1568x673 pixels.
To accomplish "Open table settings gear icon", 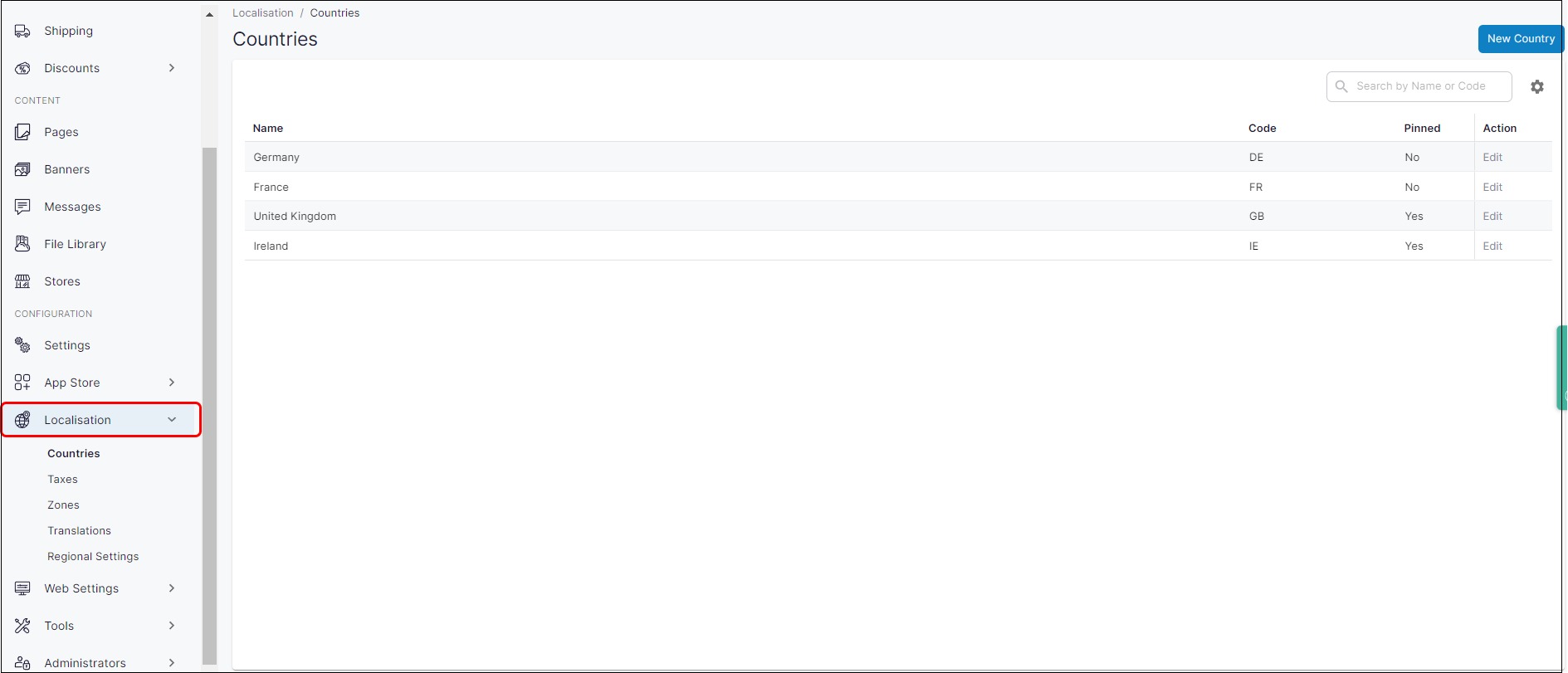I will click(x=1537, y=87).
